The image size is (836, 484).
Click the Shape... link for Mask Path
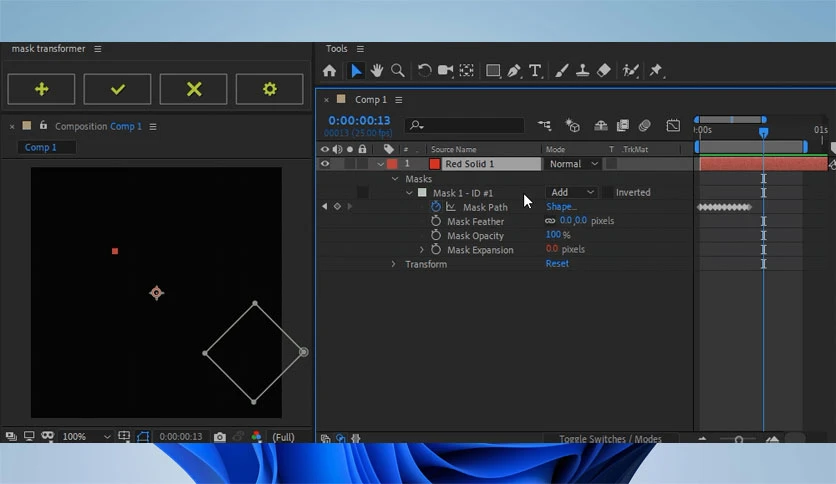click(561, 207)
